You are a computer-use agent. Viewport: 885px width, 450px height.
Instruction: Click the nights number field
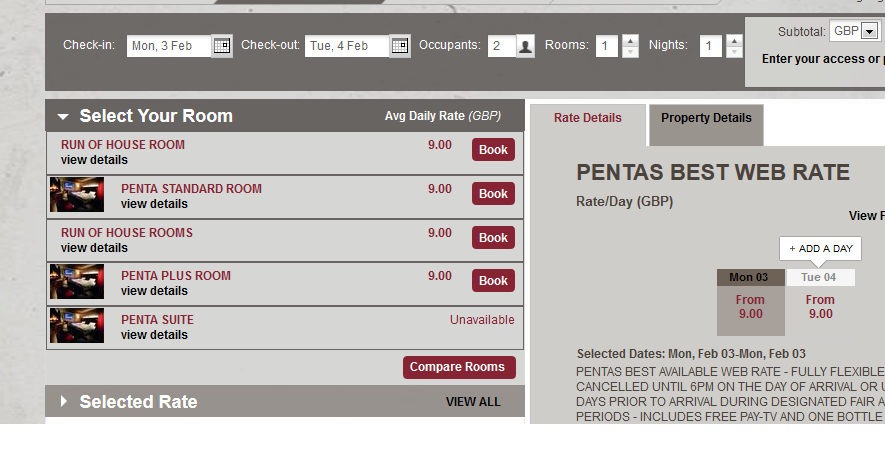(x=711, y=46)
